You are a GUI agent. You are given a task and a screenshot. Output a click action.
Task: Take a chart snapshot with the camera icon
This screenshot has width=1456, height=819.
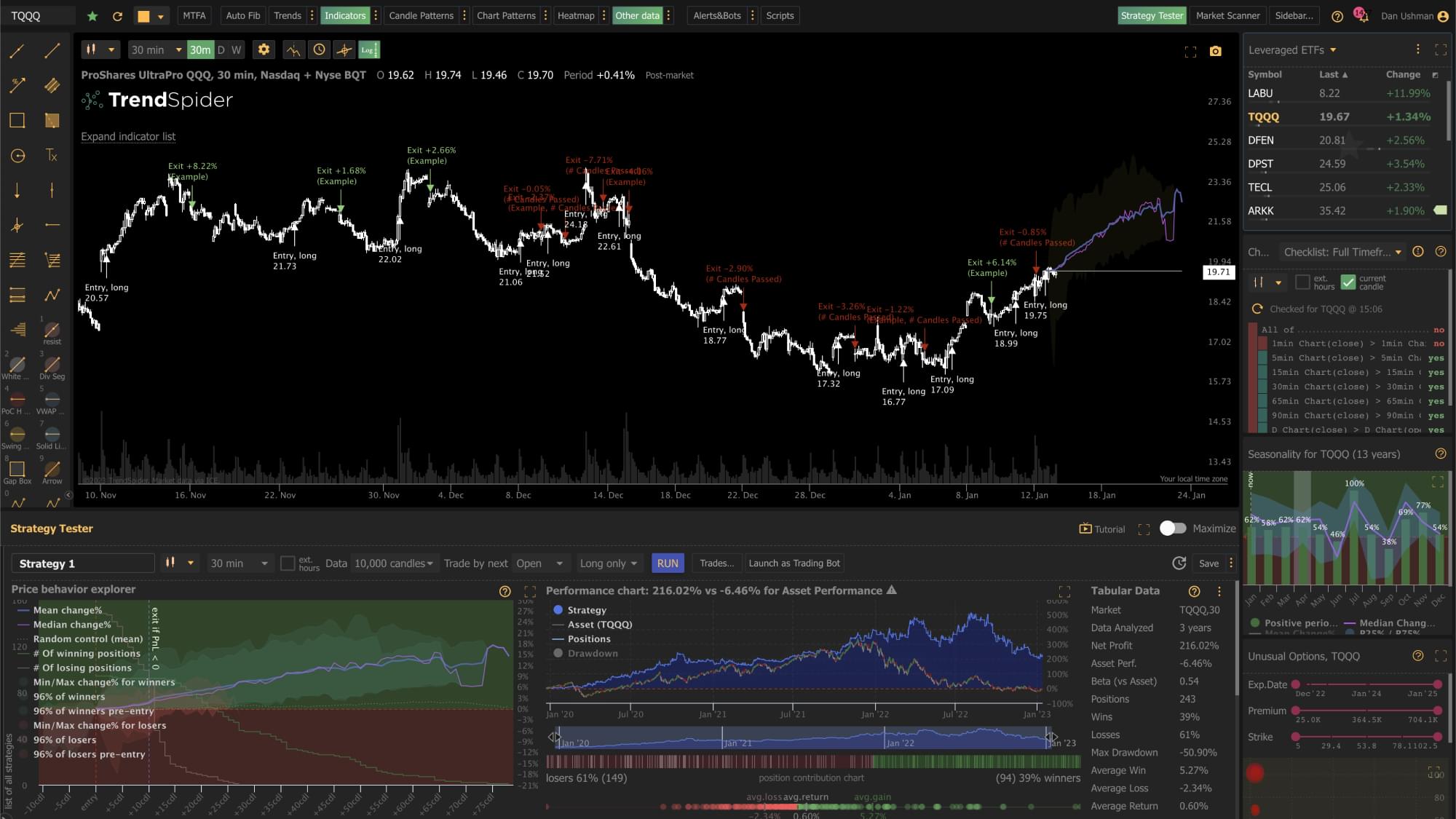(x=1216, y=52)
